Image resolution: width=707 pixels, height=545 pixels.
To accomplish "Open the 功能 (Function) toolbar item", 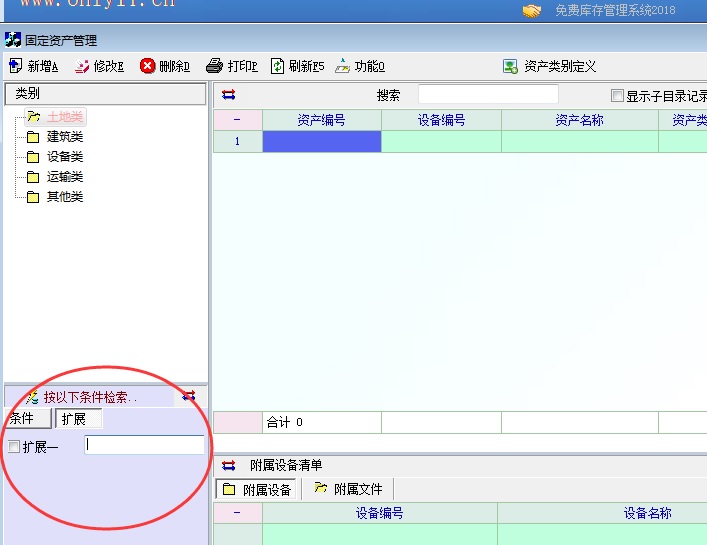I will click(x=343, y=67).
